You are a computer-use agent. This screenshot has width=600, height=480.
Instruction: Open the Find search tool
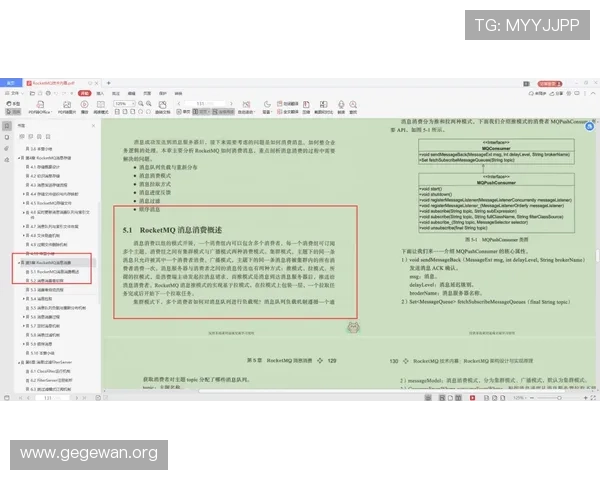[x=353, y=107]
